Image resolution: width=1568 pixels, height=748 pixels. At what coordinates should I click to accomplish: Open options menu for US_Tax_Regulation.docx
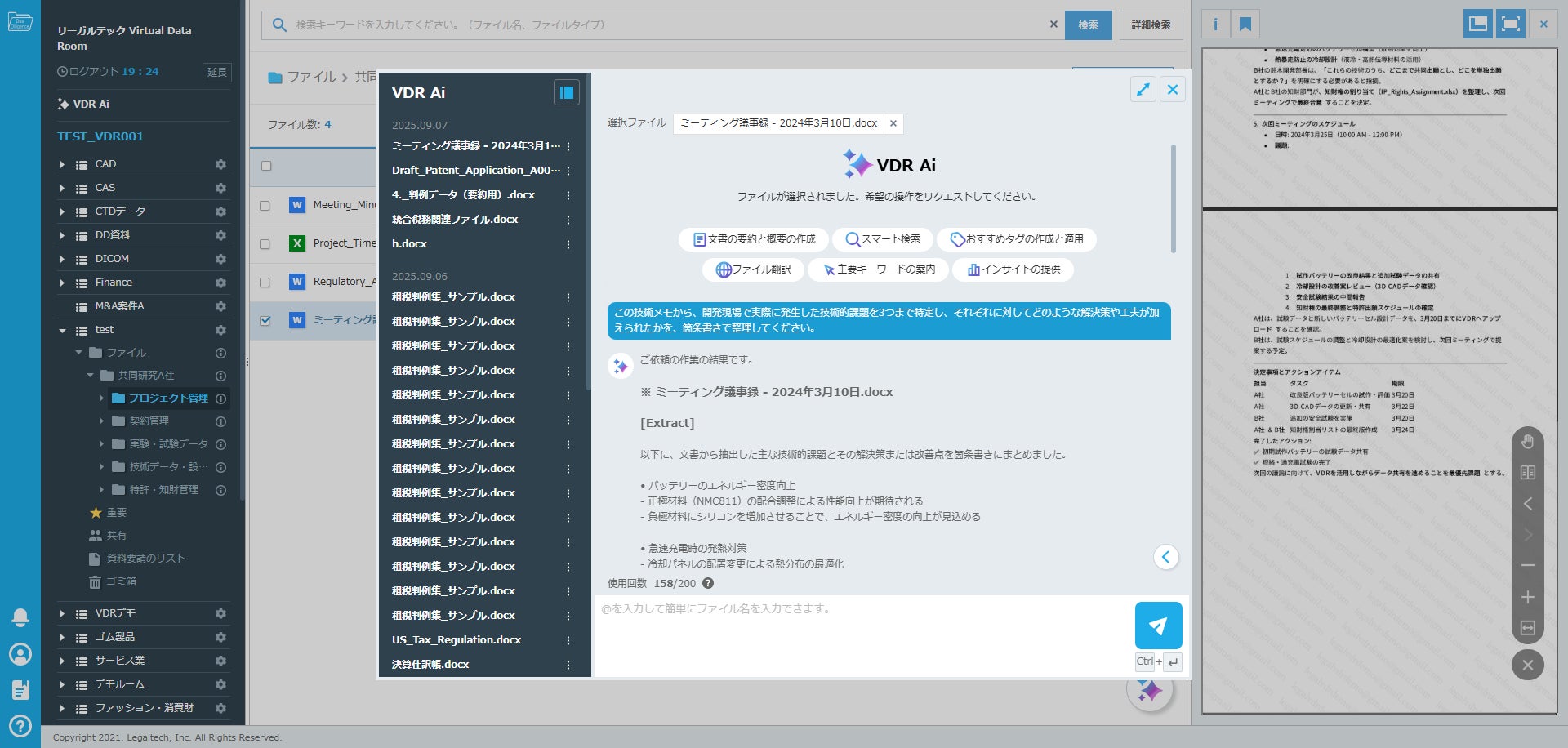[x=568, y=640]
